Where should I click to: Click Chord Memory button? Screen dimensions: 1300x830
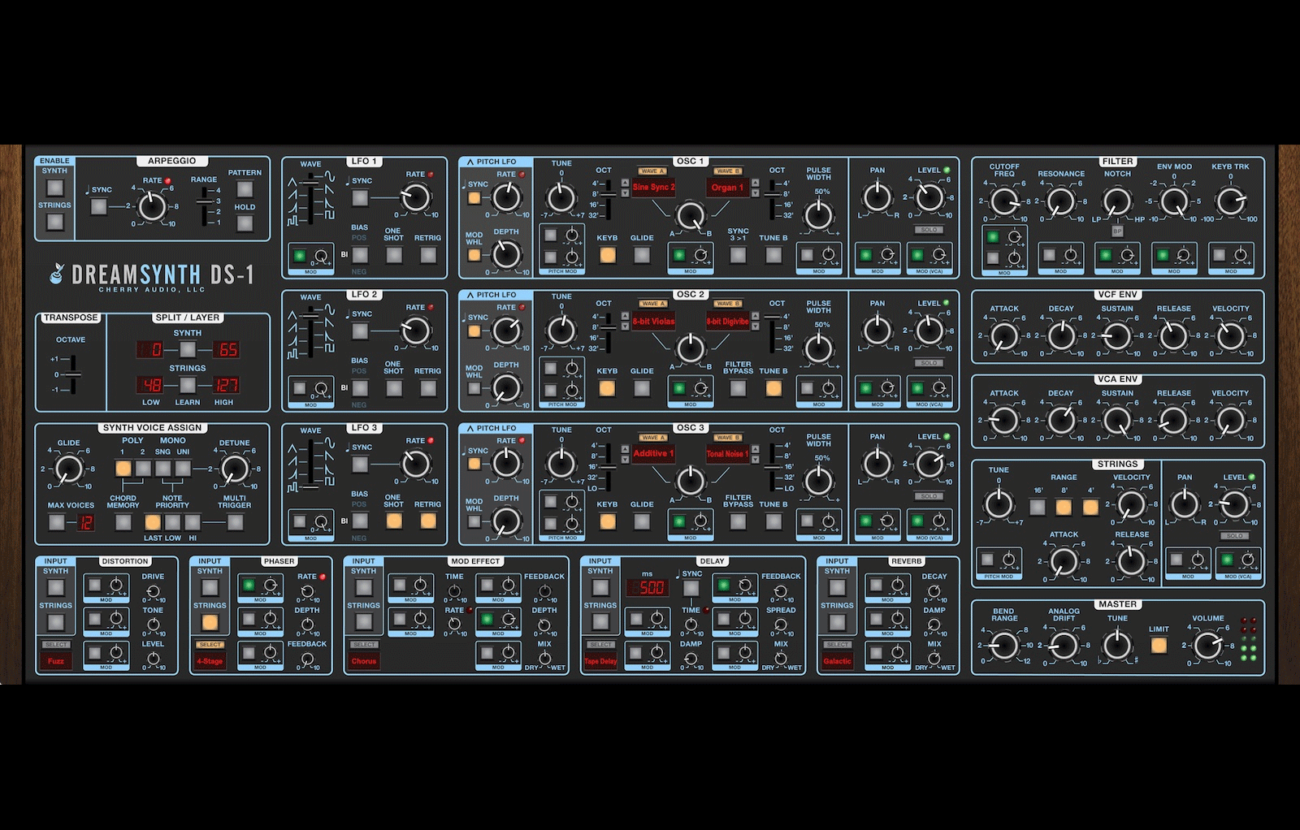tap(123, 522)
